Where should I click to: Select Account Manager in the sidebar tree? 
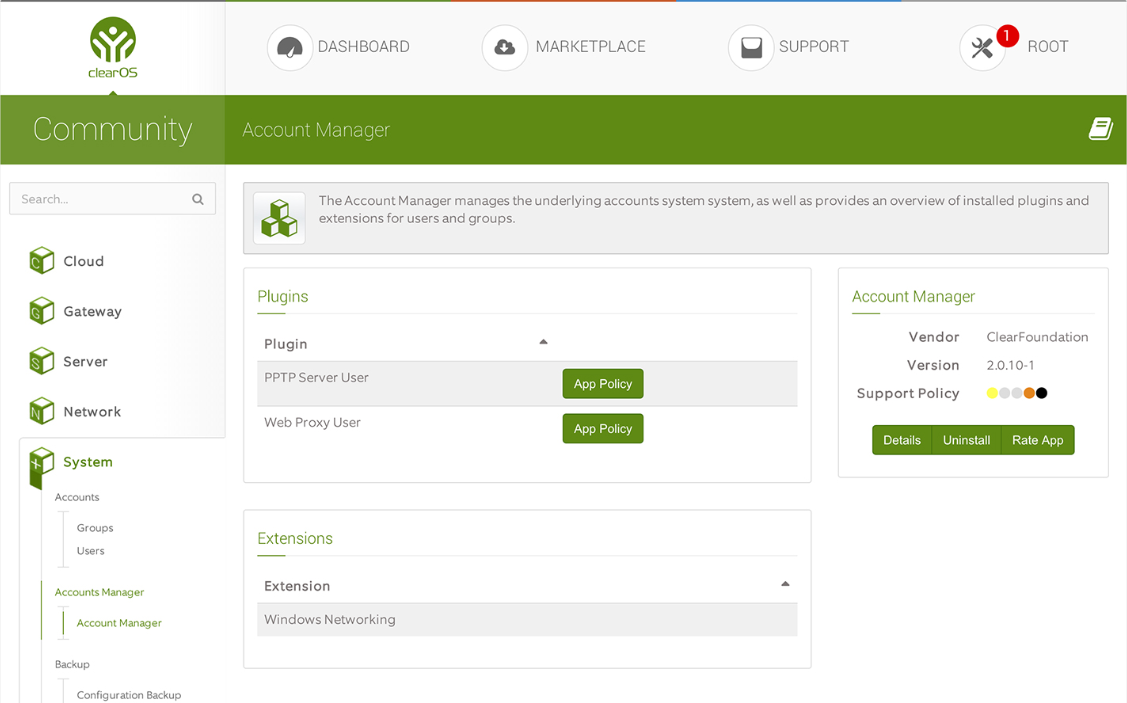[x=119, y=623]
